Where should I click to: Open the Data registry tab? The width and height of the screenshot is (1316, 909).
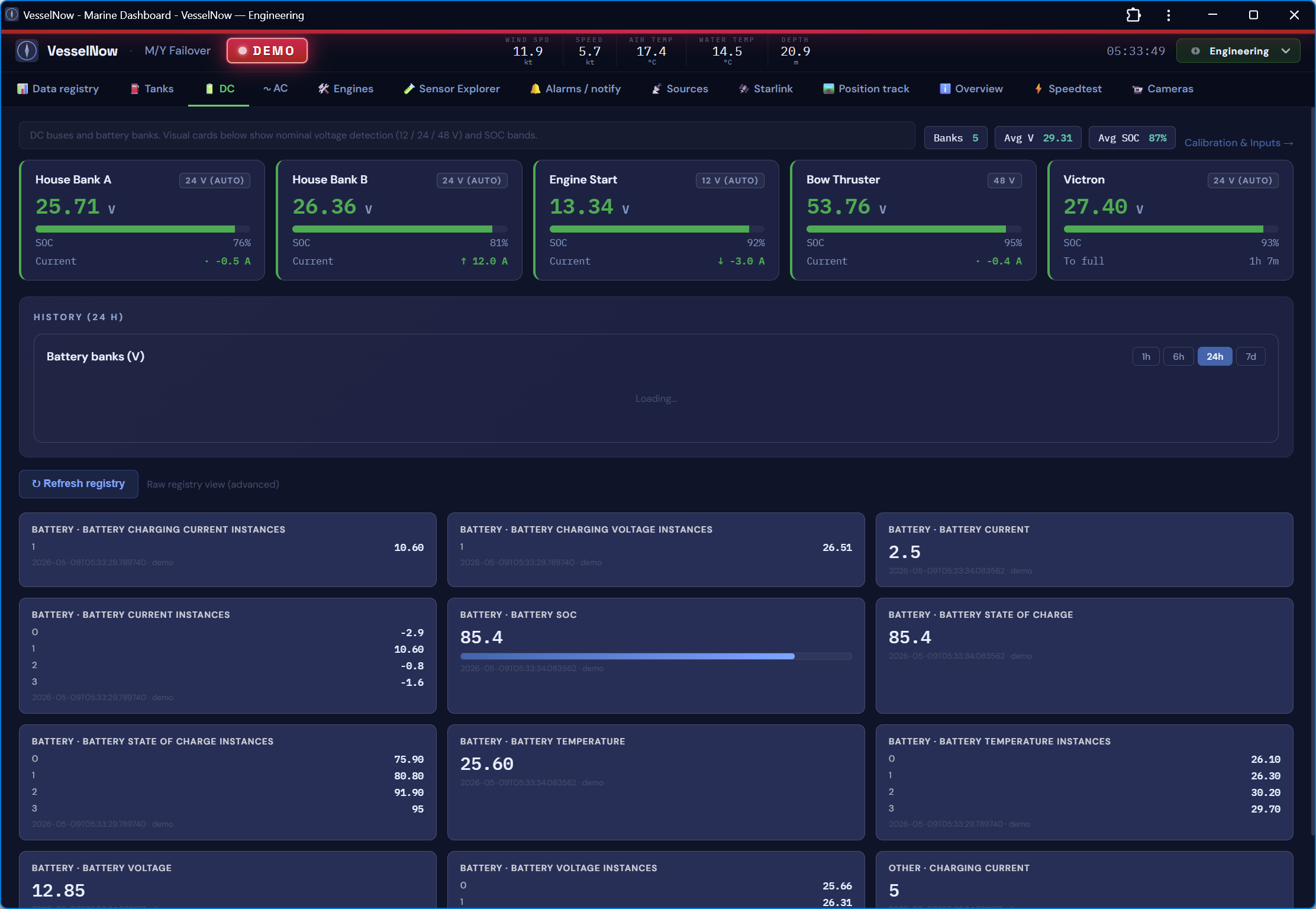tap(58, 89)
